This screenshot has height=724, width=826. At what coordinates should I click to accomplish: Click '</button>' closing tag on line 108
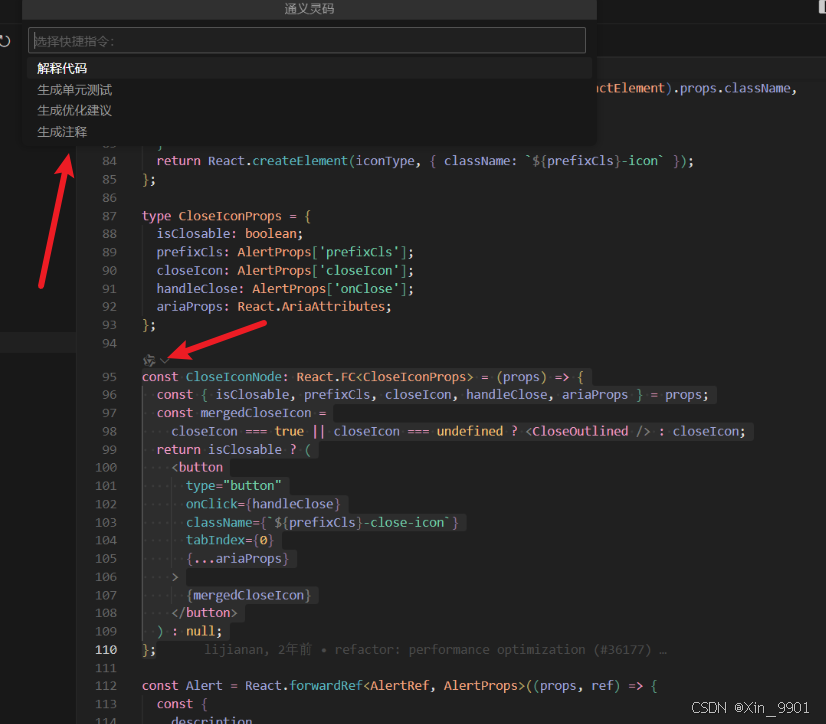(x=204, y=613)
